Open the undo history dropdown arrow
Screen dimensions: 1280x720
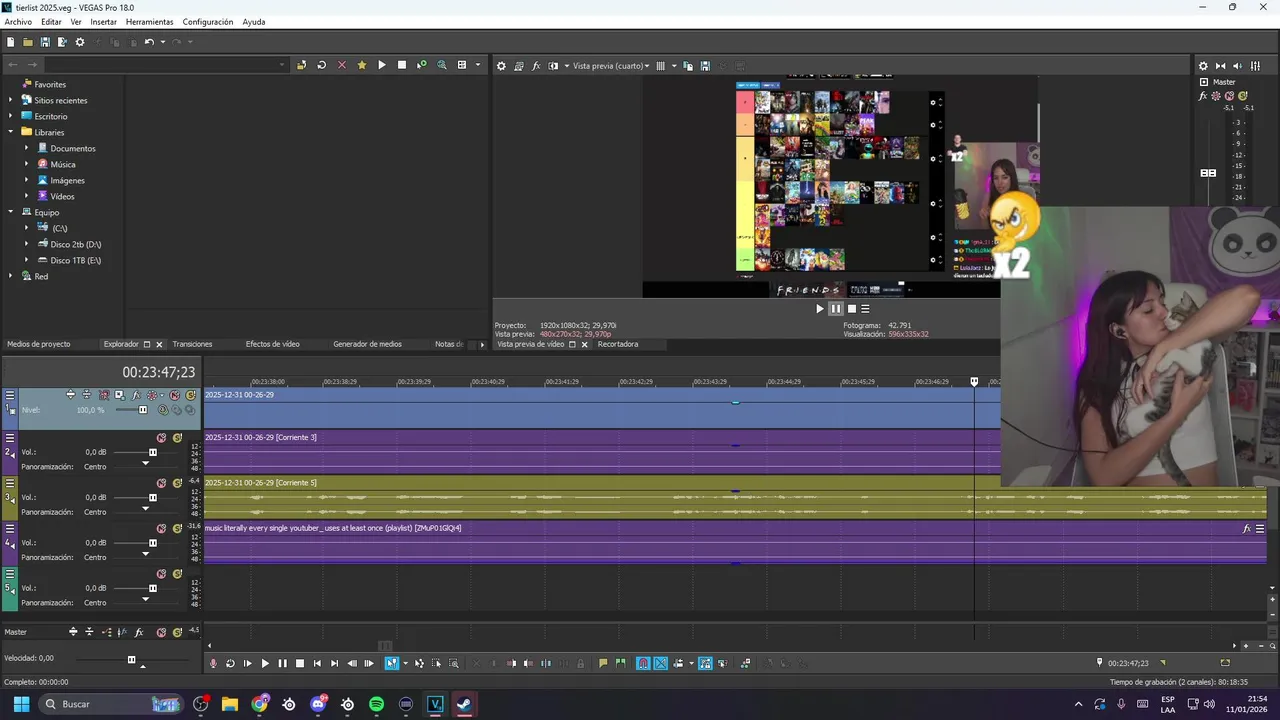coord(161,42)
